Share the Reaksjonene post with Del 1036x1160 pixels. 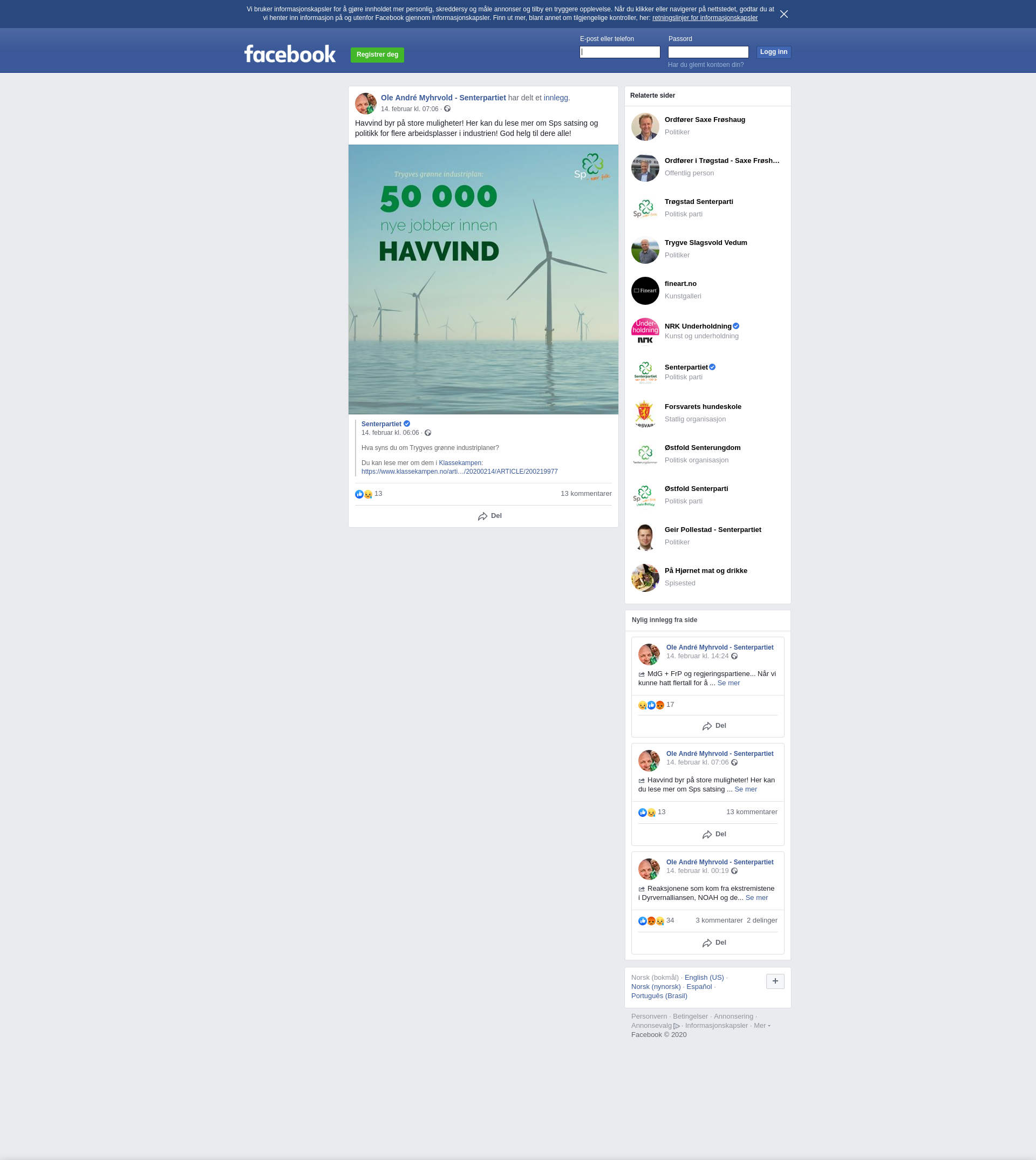(x=714, y=943)
